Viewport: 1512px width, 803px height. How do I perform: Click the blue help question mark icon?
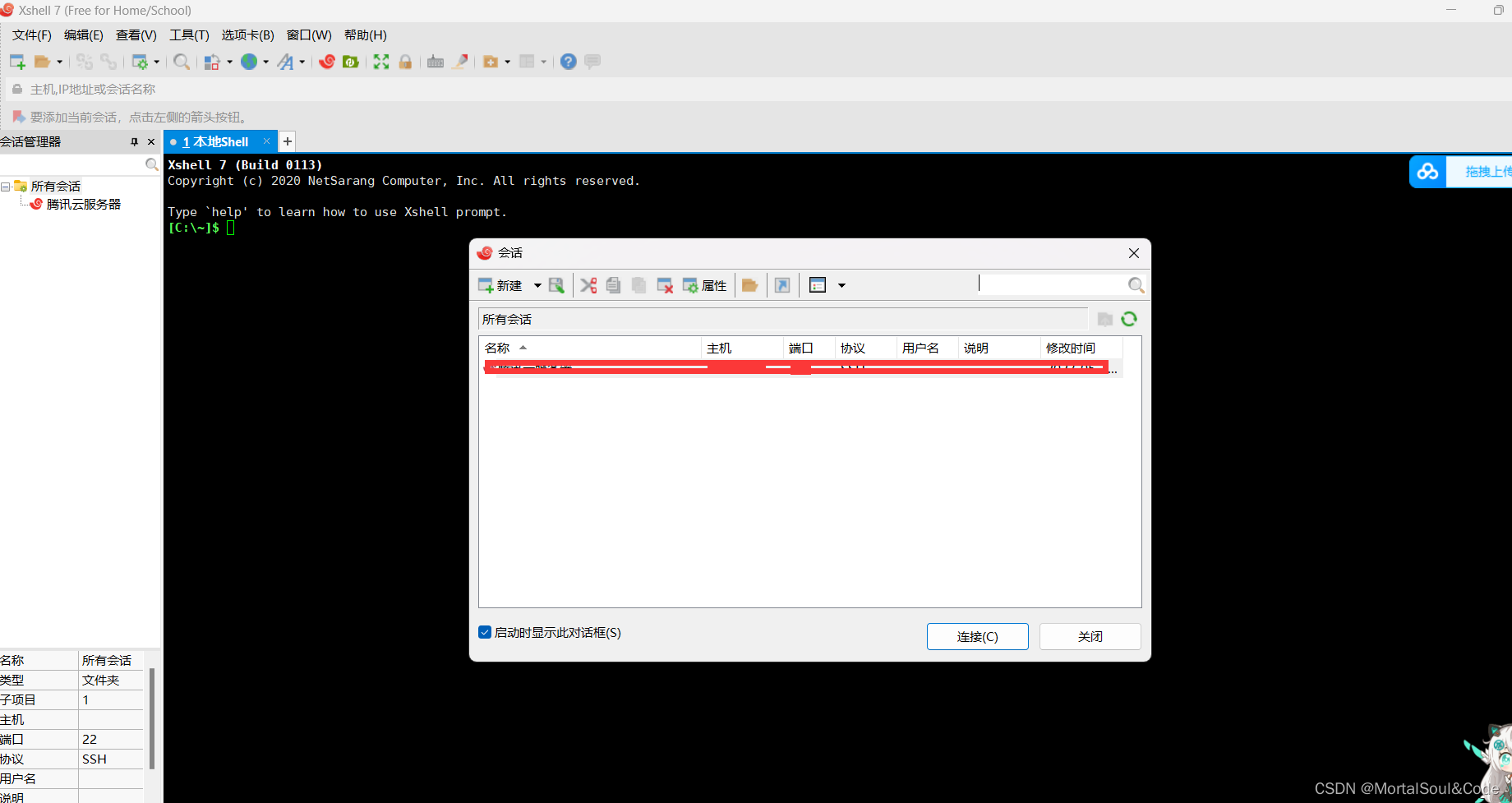[x=568, y=62]
